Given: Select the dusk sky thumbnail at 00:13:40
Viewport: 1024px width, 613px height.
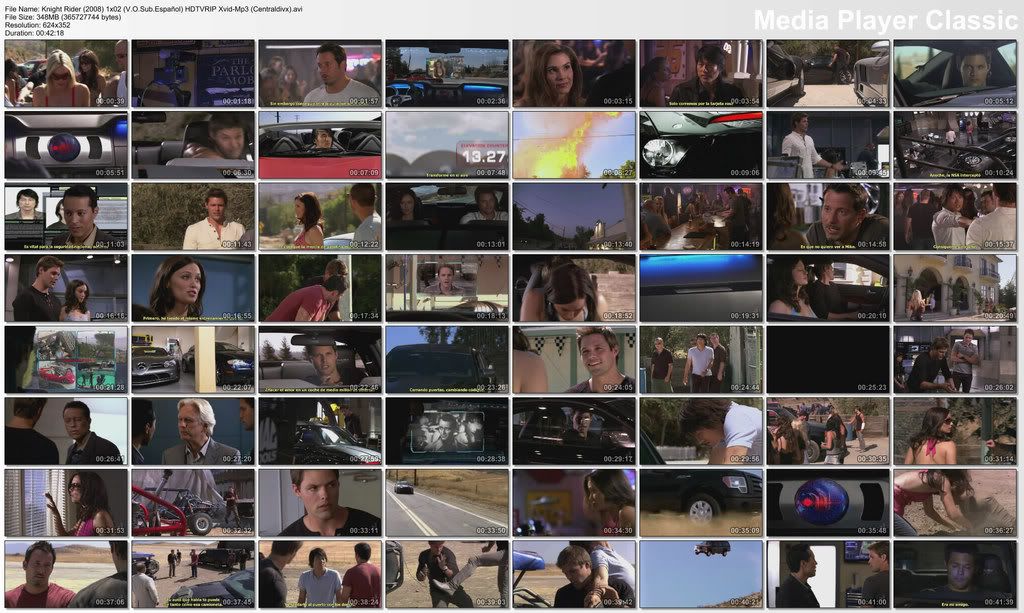Looking at the screenshot, I should 574,217.
